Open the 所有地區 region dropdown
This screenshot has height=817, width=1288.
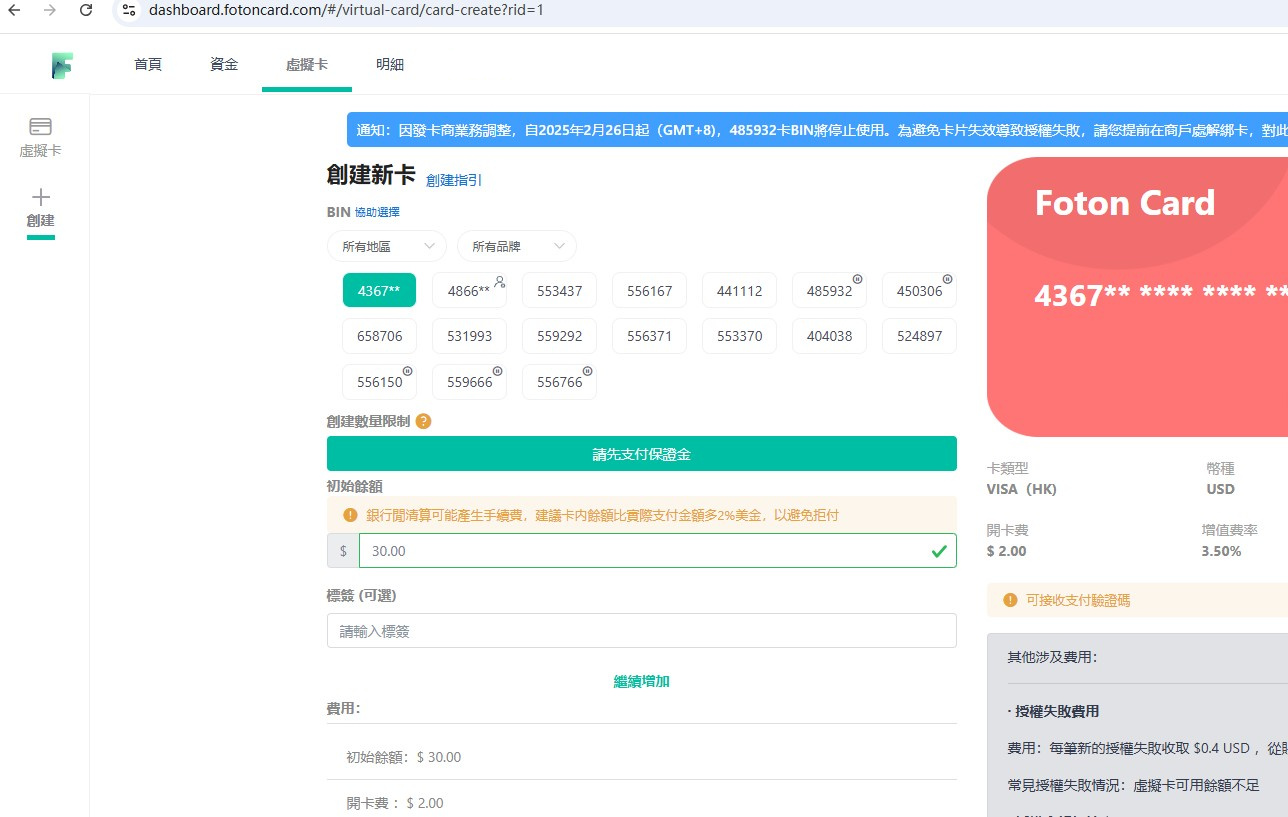pos(387,246)
